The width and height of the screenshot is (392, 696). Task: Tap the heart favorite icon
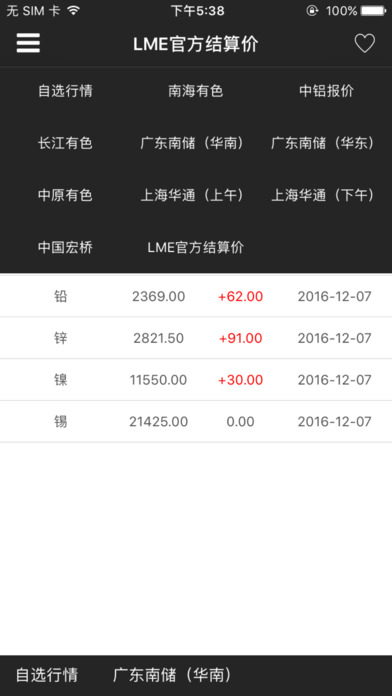[364, 44]
